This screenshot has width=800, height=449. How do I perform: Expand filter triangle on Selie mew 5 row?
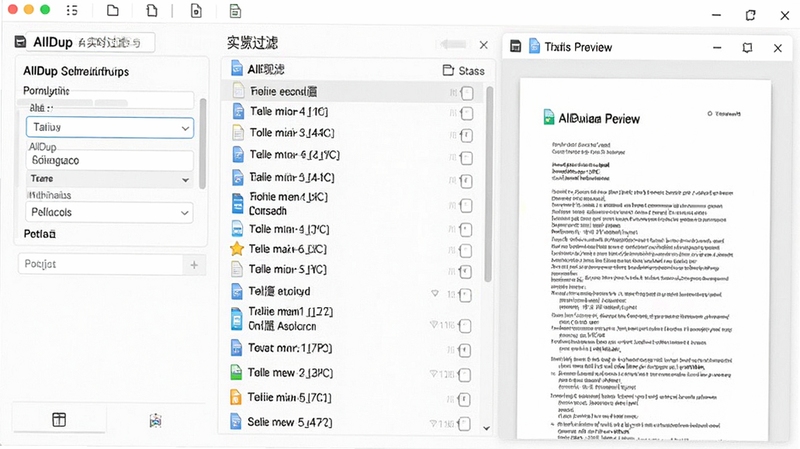click(x=433, y=423)
